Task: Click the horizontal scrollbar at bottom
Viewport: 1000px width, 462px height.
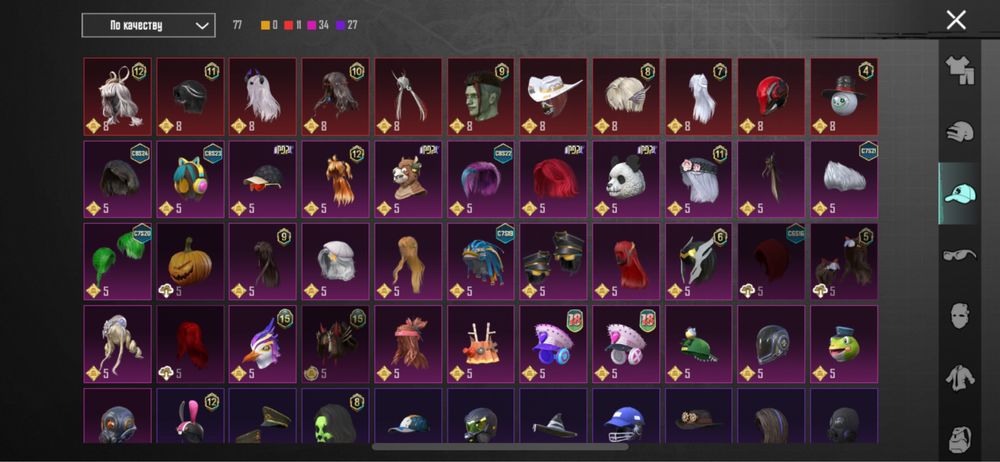Action: (501, 447)
